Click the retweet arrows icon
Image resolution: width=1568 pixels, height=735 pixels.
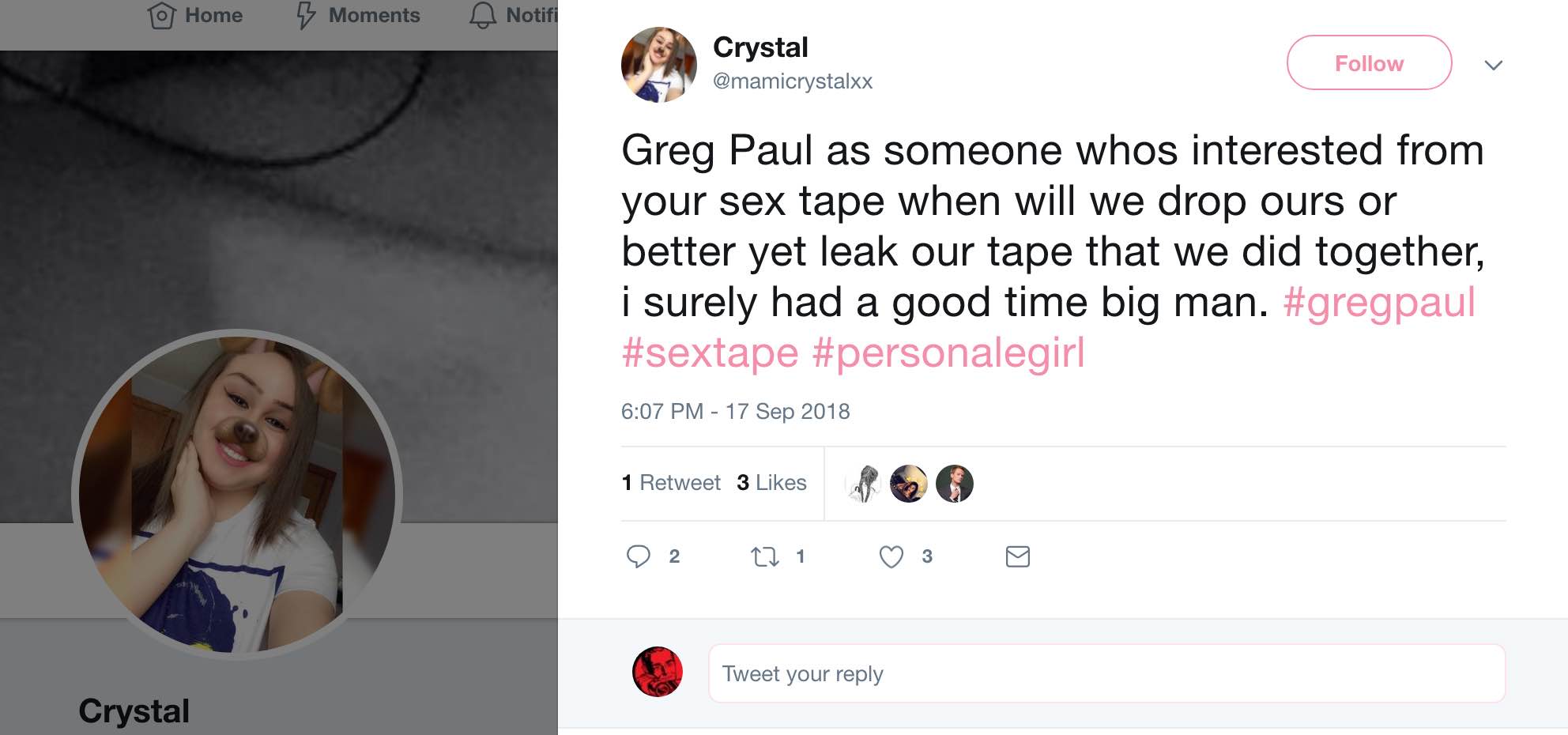(764, 557)
